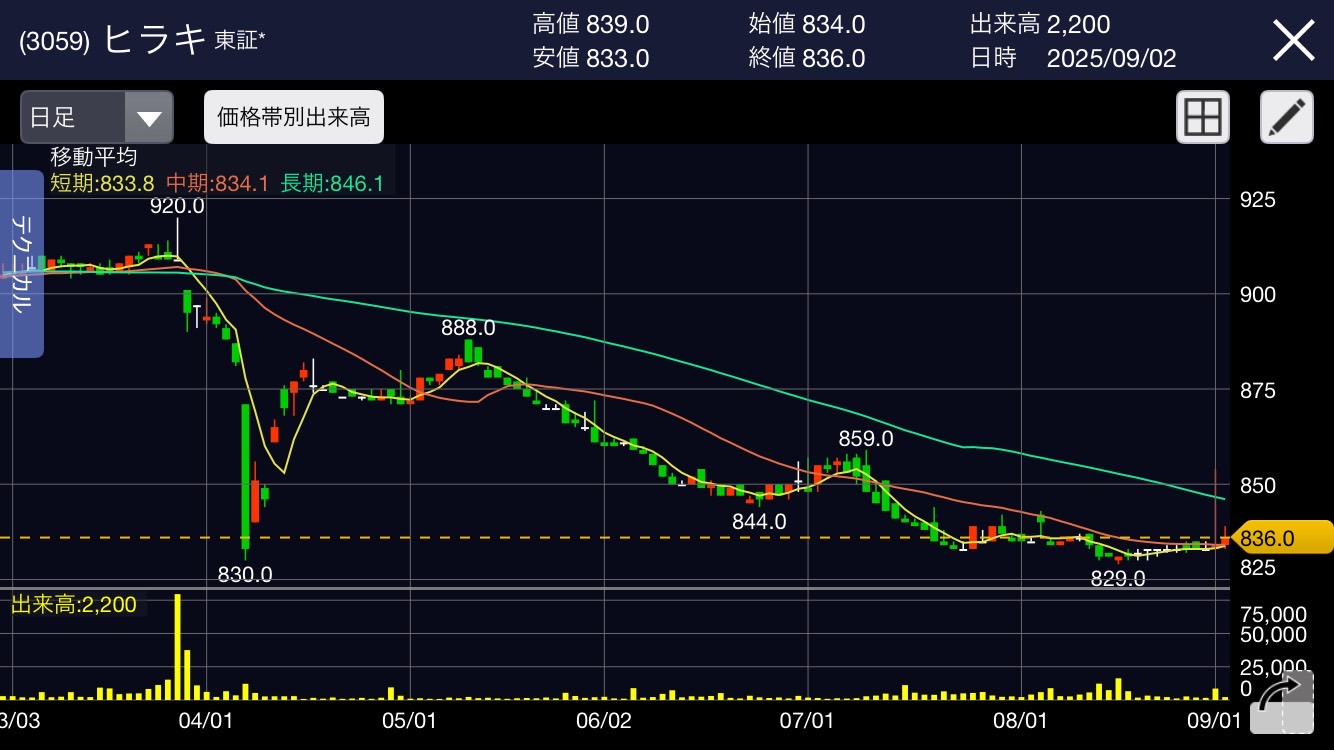Tap the 短期:833.8 moving average label
This screenshot has height=750, width=1334.
[102, 182]
